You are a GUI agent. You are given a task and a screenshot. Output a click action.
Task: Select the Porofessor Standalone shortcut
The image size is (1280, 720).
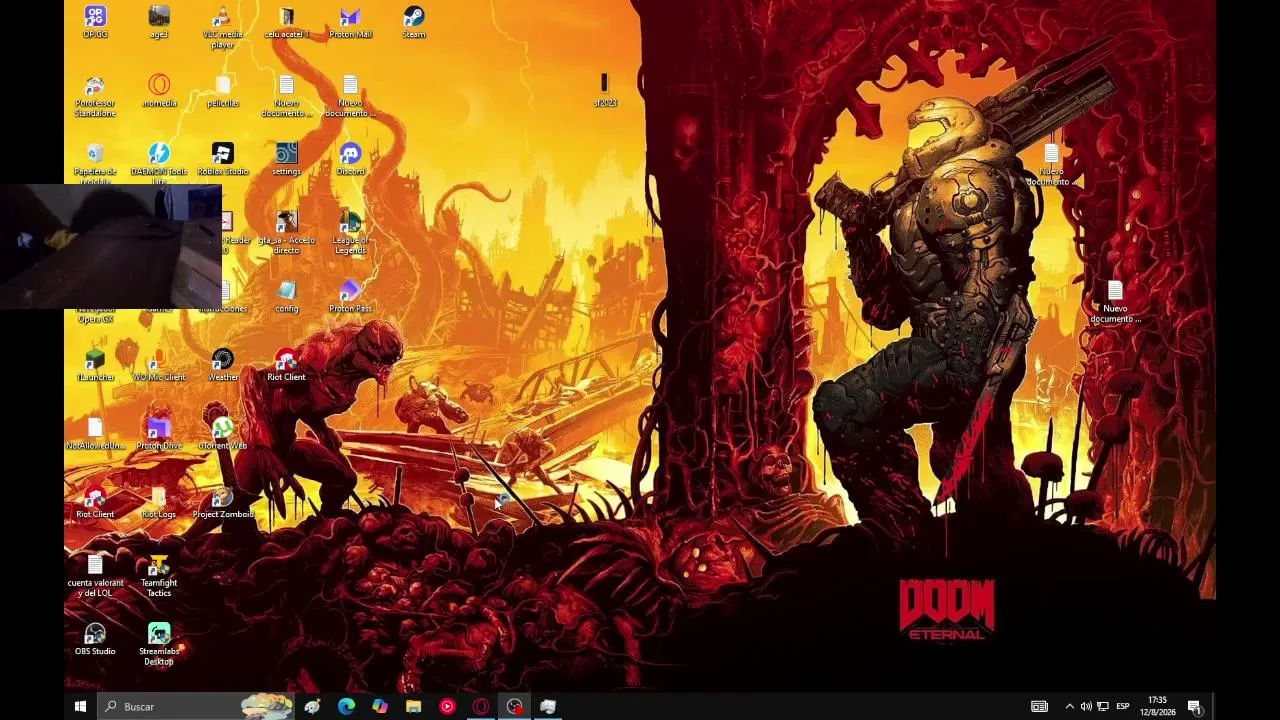pyautogui.click(x=95, y=96)
